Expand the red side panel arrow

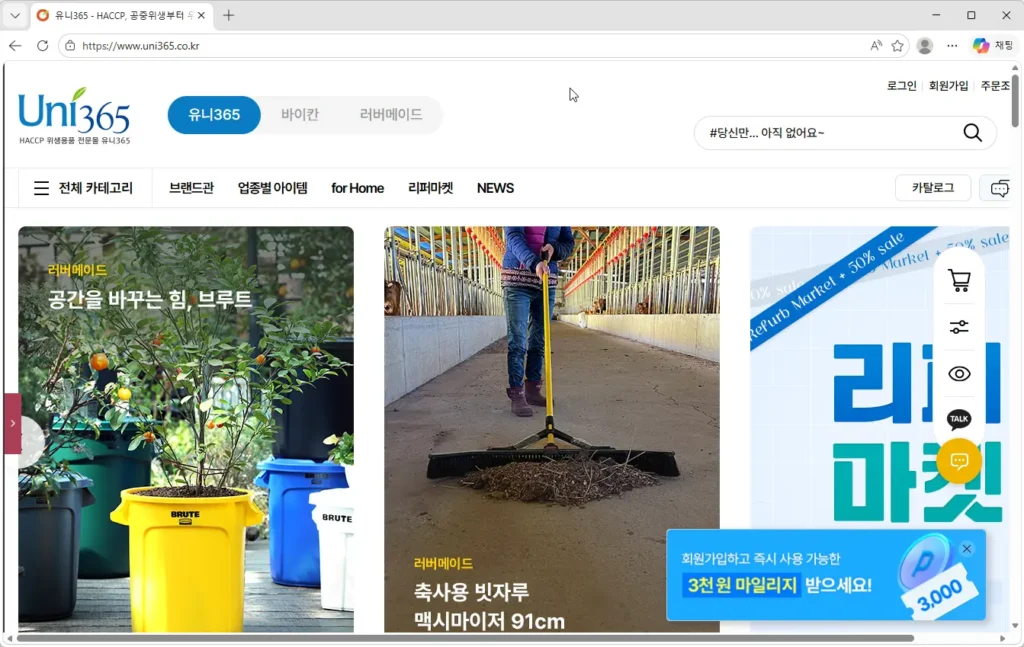12,423
